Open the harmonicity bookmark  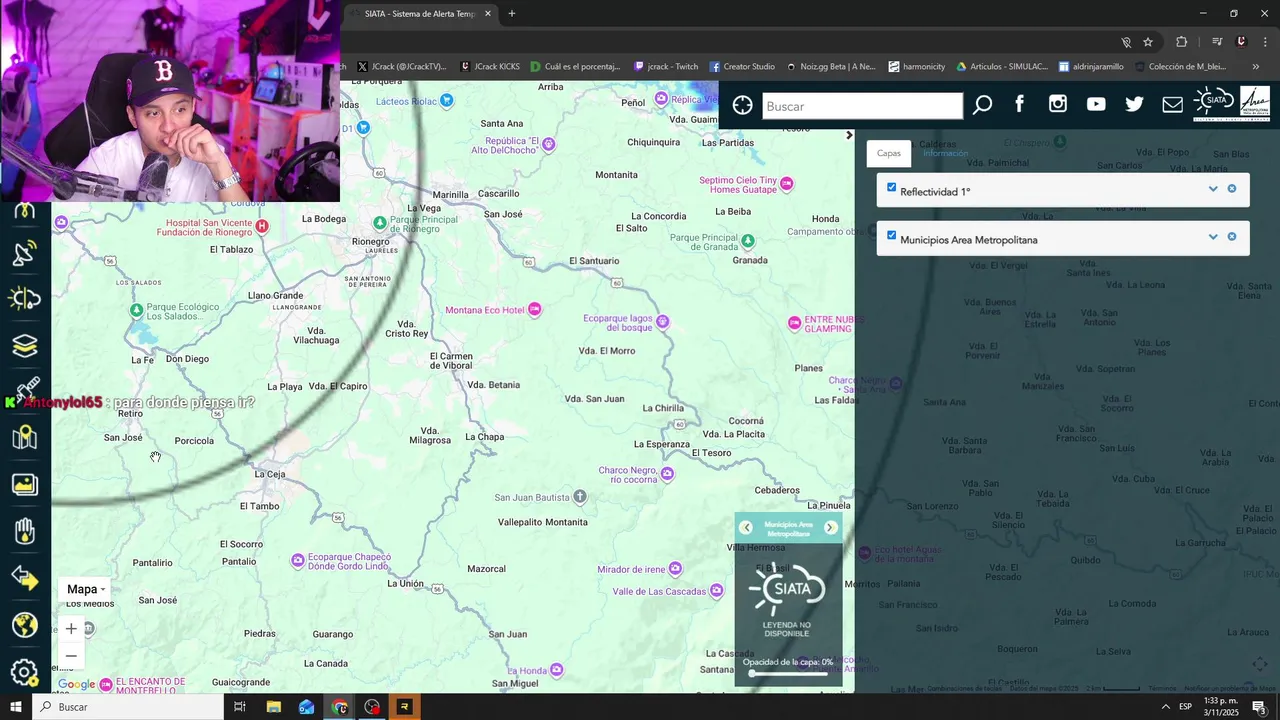(x=916, y=67)
